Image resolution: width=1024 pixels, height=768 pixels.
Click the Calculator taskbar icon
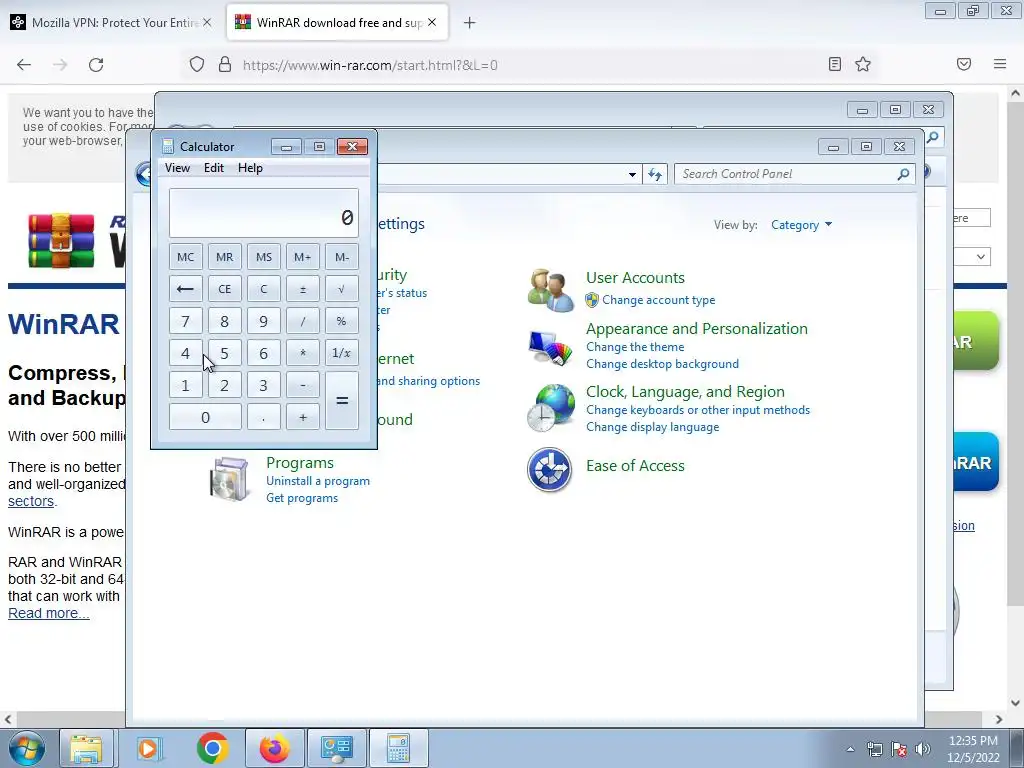(x=398, y=748)
